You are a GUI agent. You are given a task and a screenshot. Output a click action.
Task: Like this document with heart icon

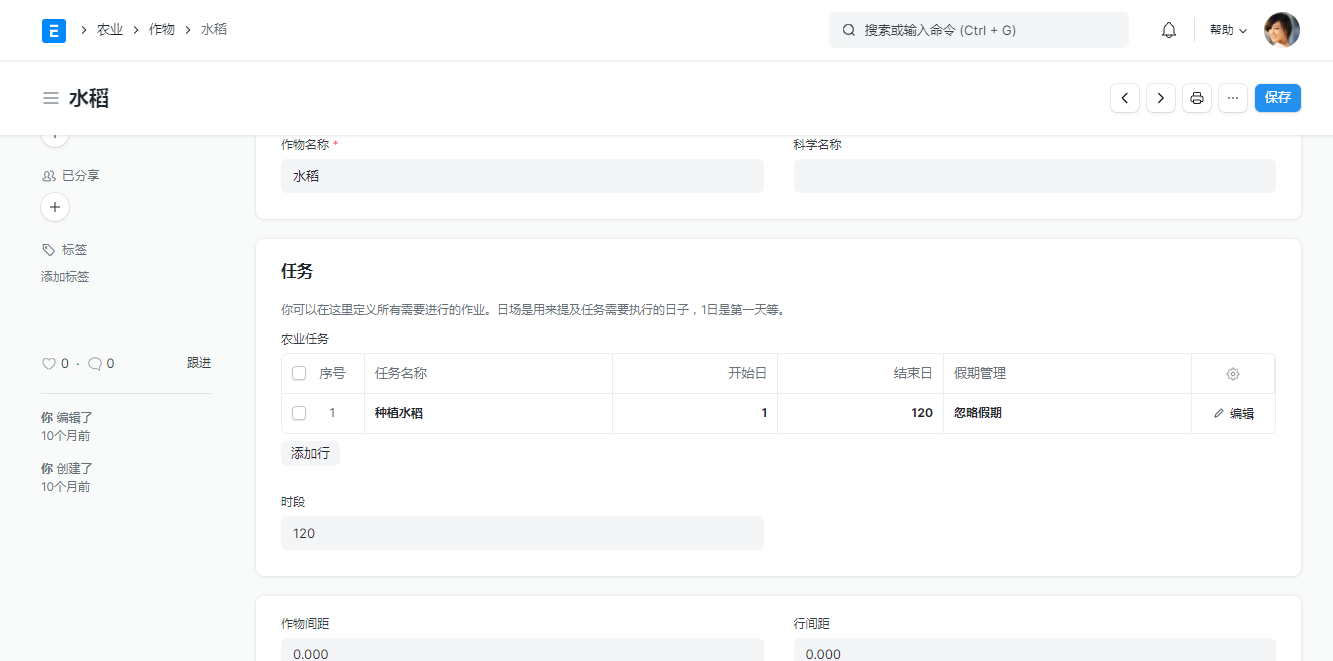[x=48, y=364]
